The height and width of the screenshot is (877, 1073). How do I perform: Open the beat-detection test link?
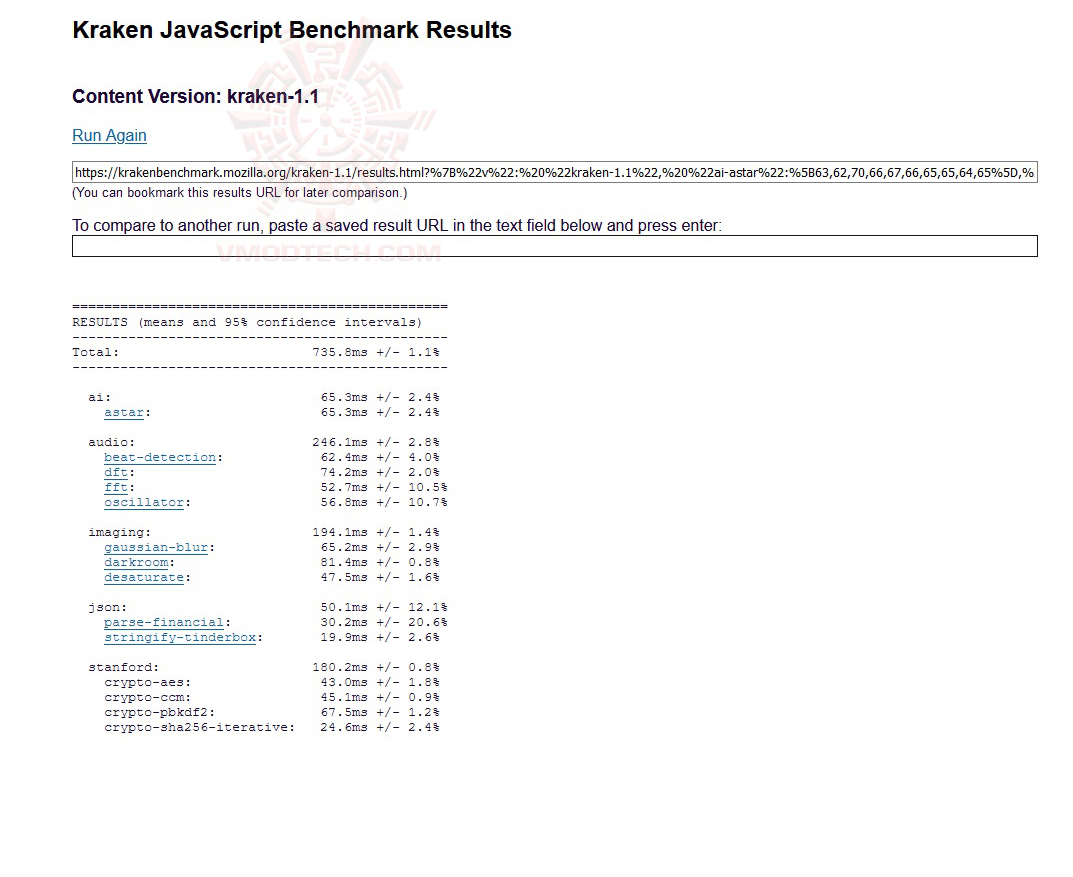click(x=160, y=458)
